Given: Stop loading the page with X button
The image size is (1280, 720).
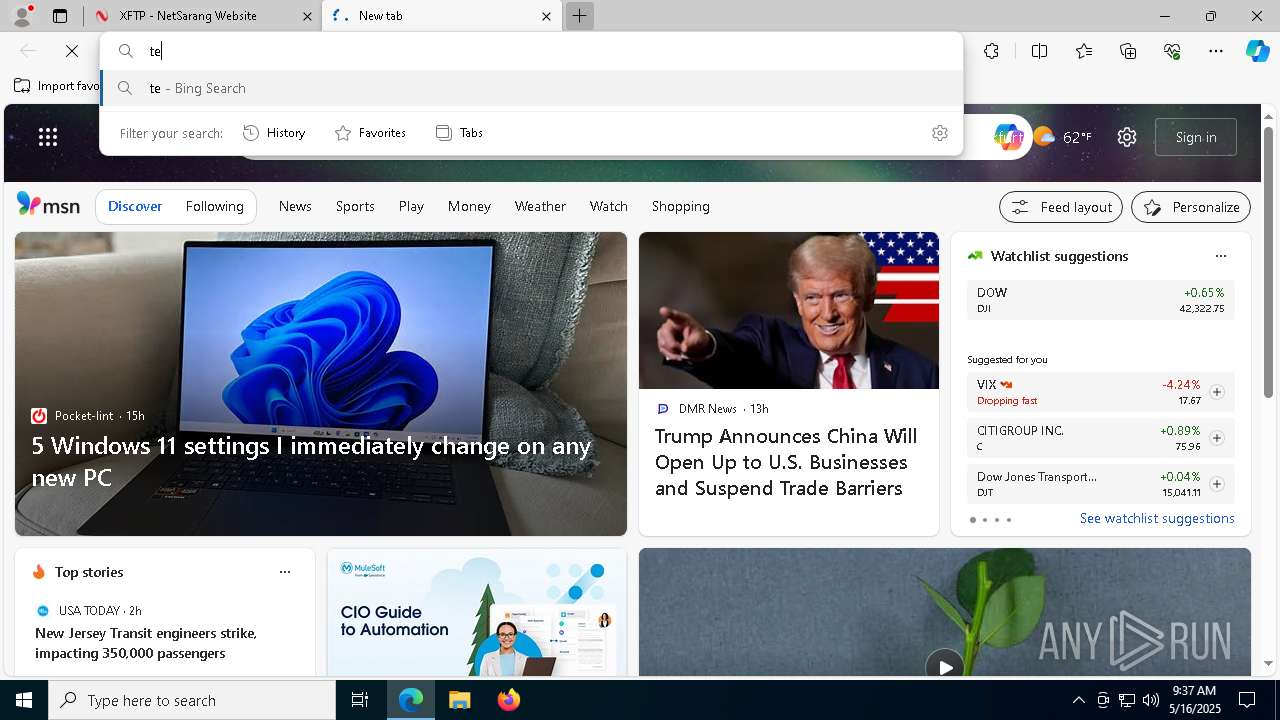Looking at the screenshot, I should [x=72, y=51].
